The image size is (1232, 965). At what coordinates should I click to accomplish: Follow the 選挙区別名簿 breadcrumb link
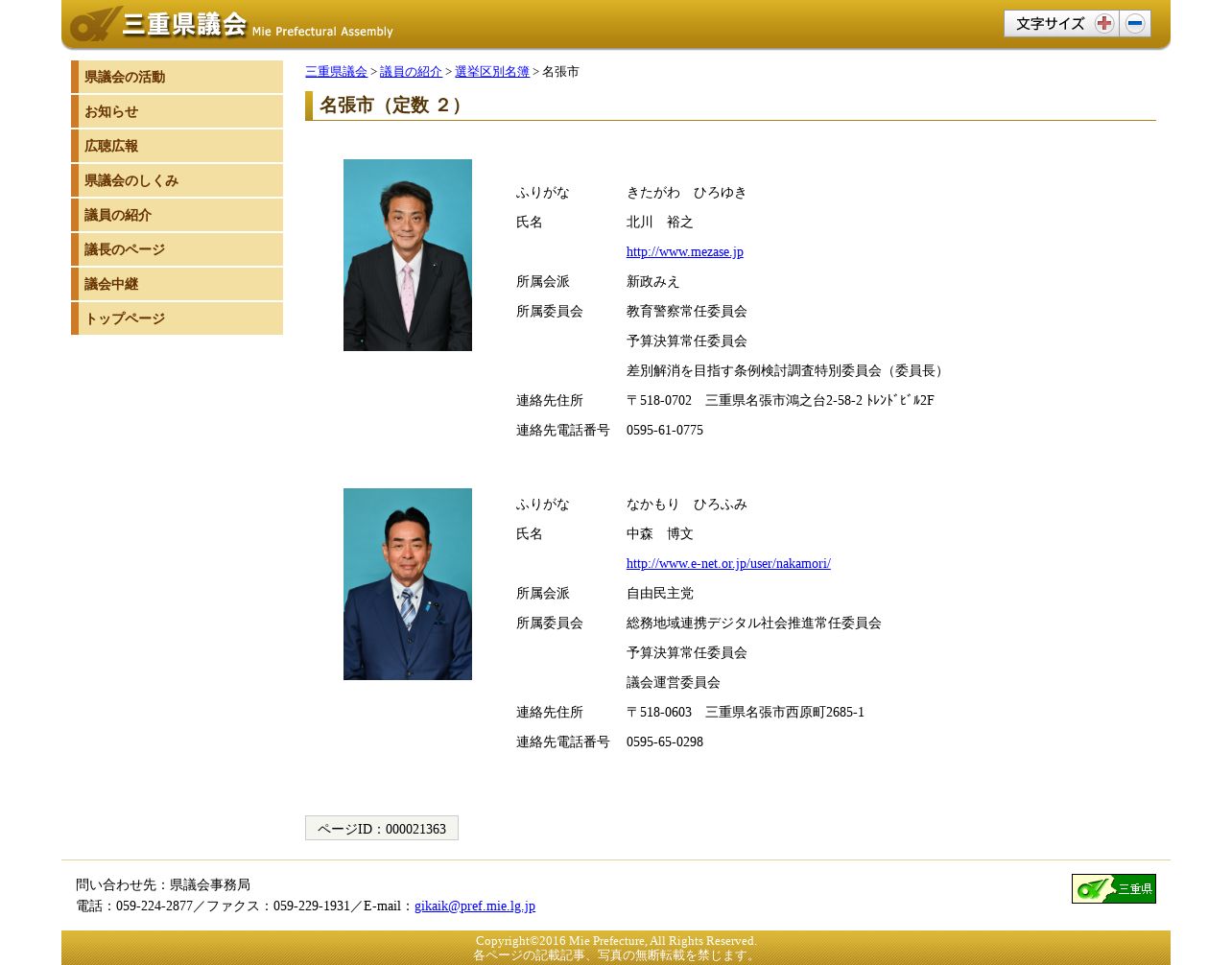[492, 72]
